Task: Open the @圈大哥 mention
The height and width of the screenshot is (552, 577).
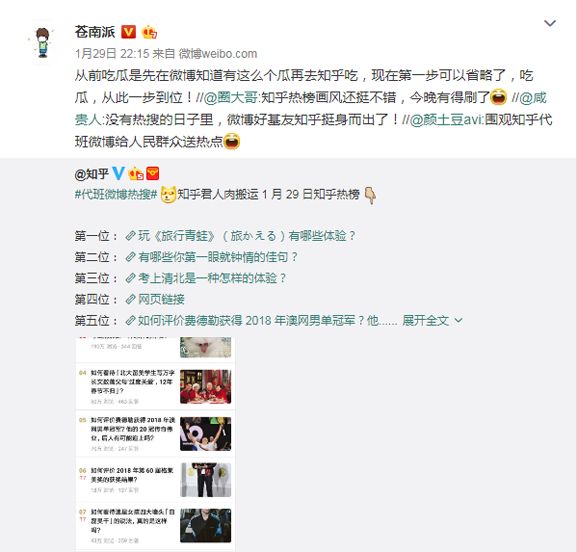Action: click(x=231, y=98)
